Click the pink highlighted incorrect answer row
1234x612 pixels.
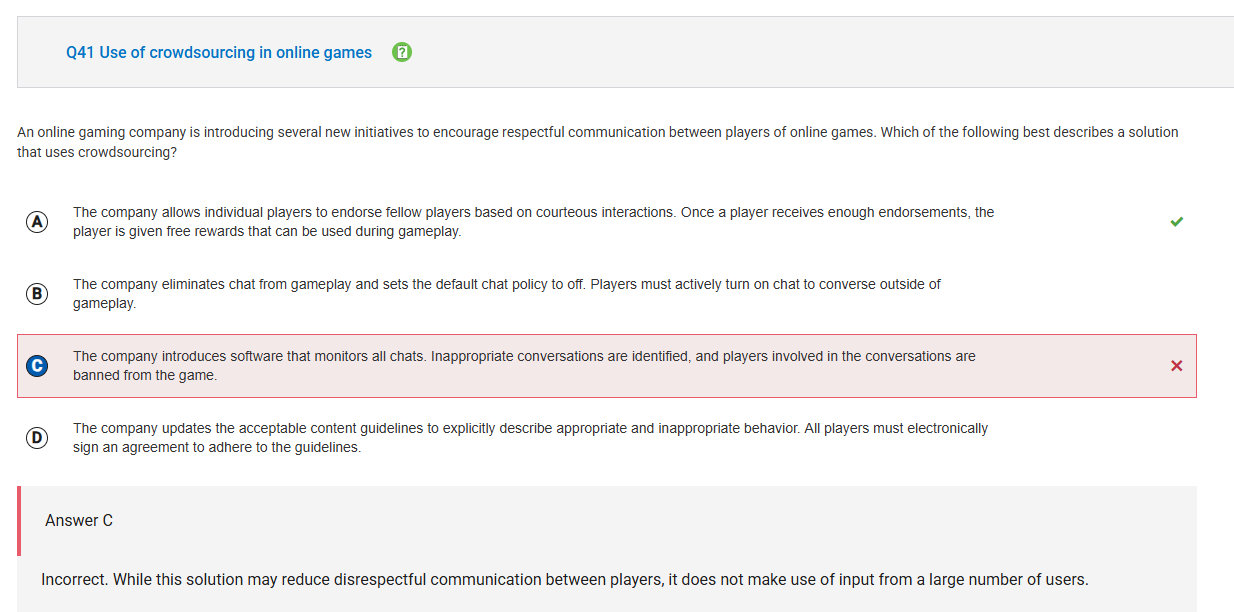click(607, 366)
